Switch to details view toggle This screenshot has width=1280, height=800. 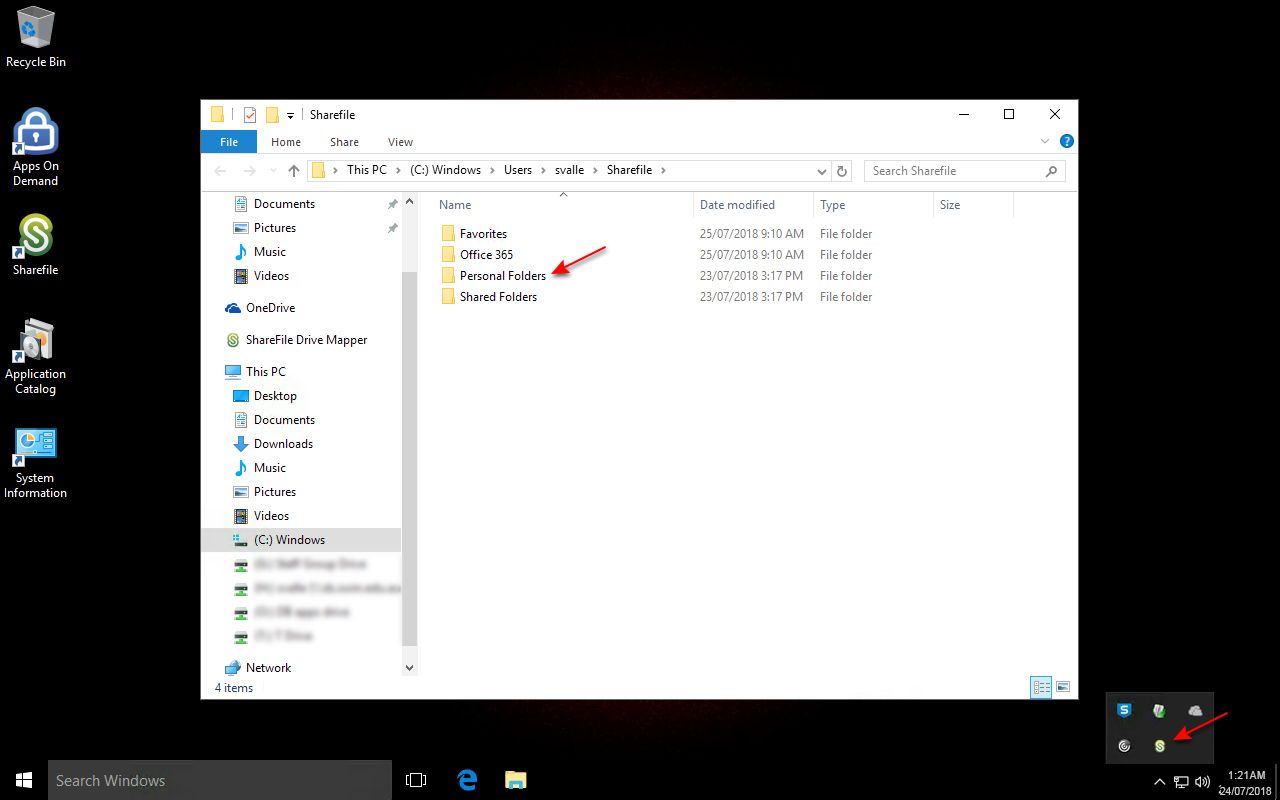(x=1041, y=688)
